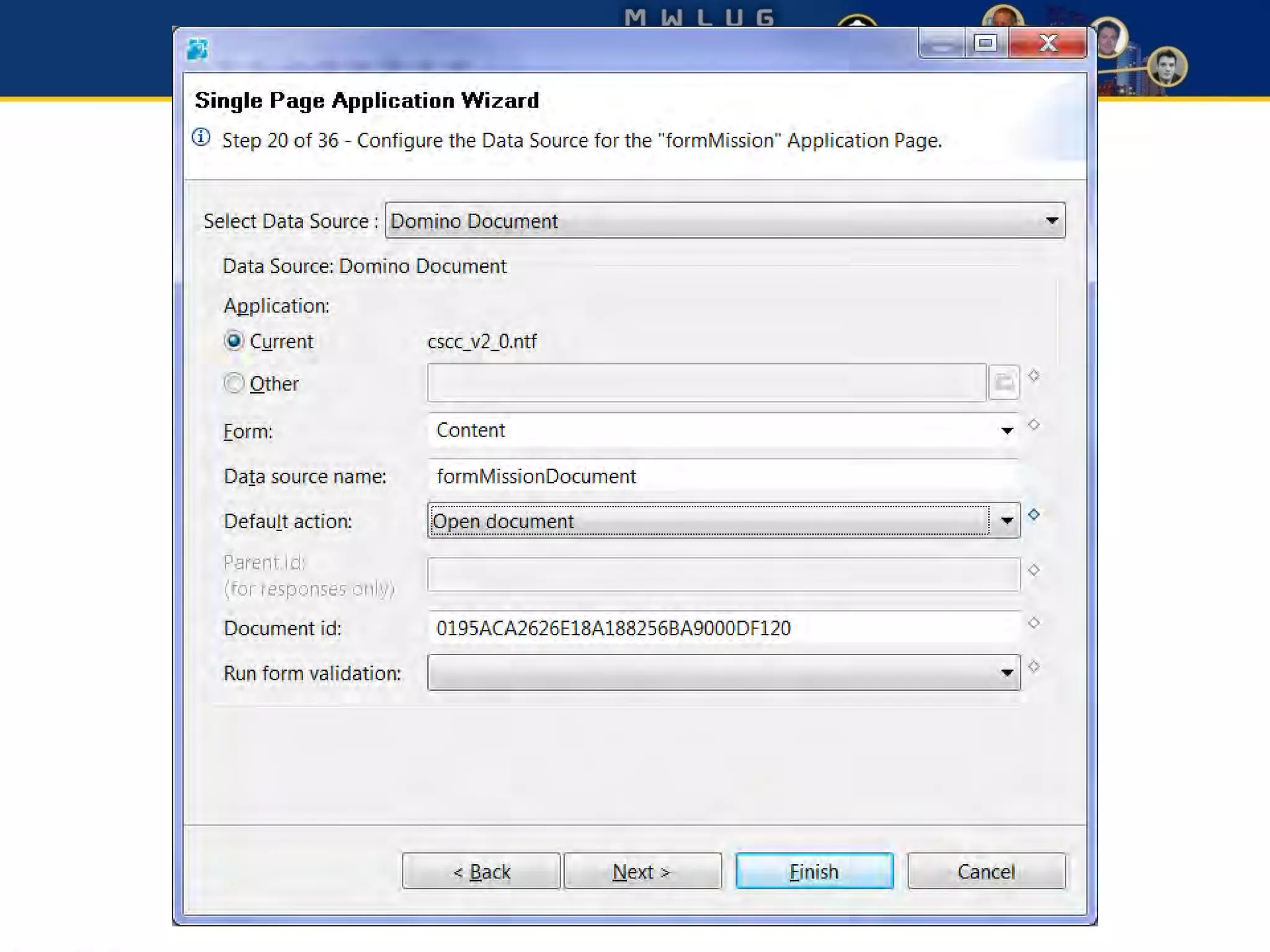Click the folder browse icon for Other application
This screenshot has width=1270, height=952.
[1004, 382]
